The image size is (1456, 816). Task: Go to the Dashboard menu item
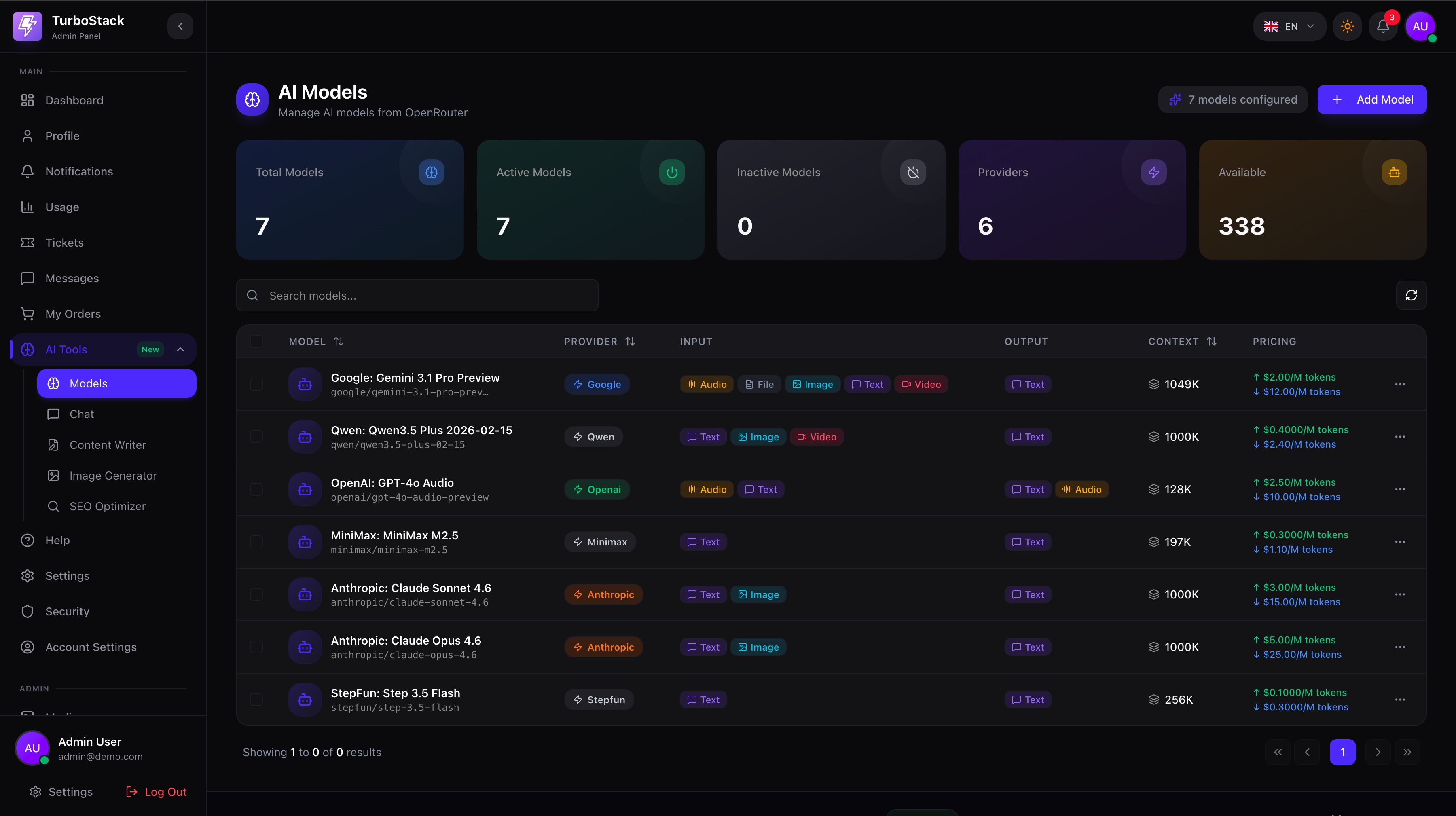pyautogui.click(x=74, y=100)
